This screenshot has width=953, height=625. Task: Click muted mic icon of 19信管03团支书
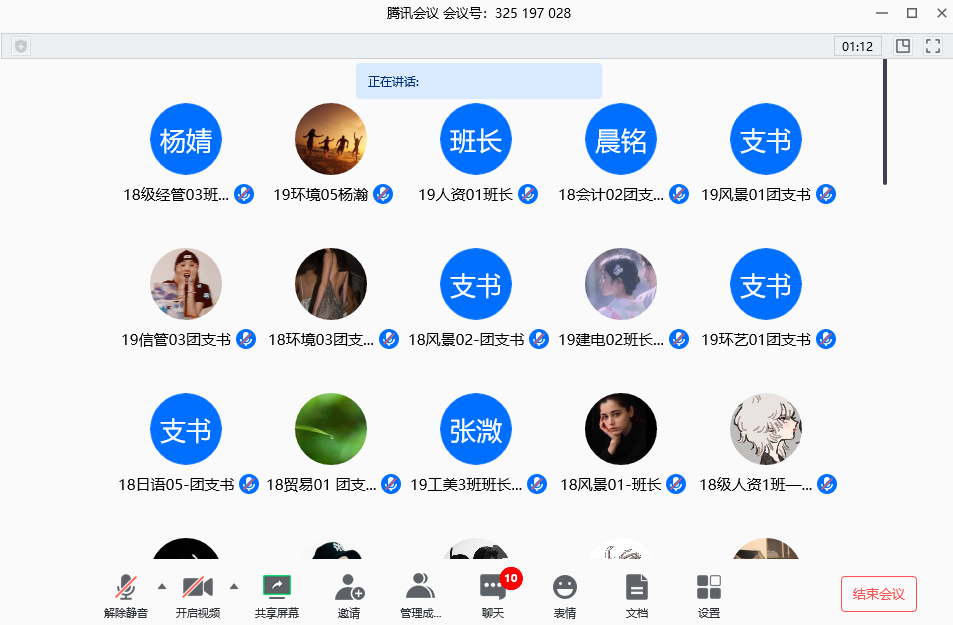[x=246, y=339]
